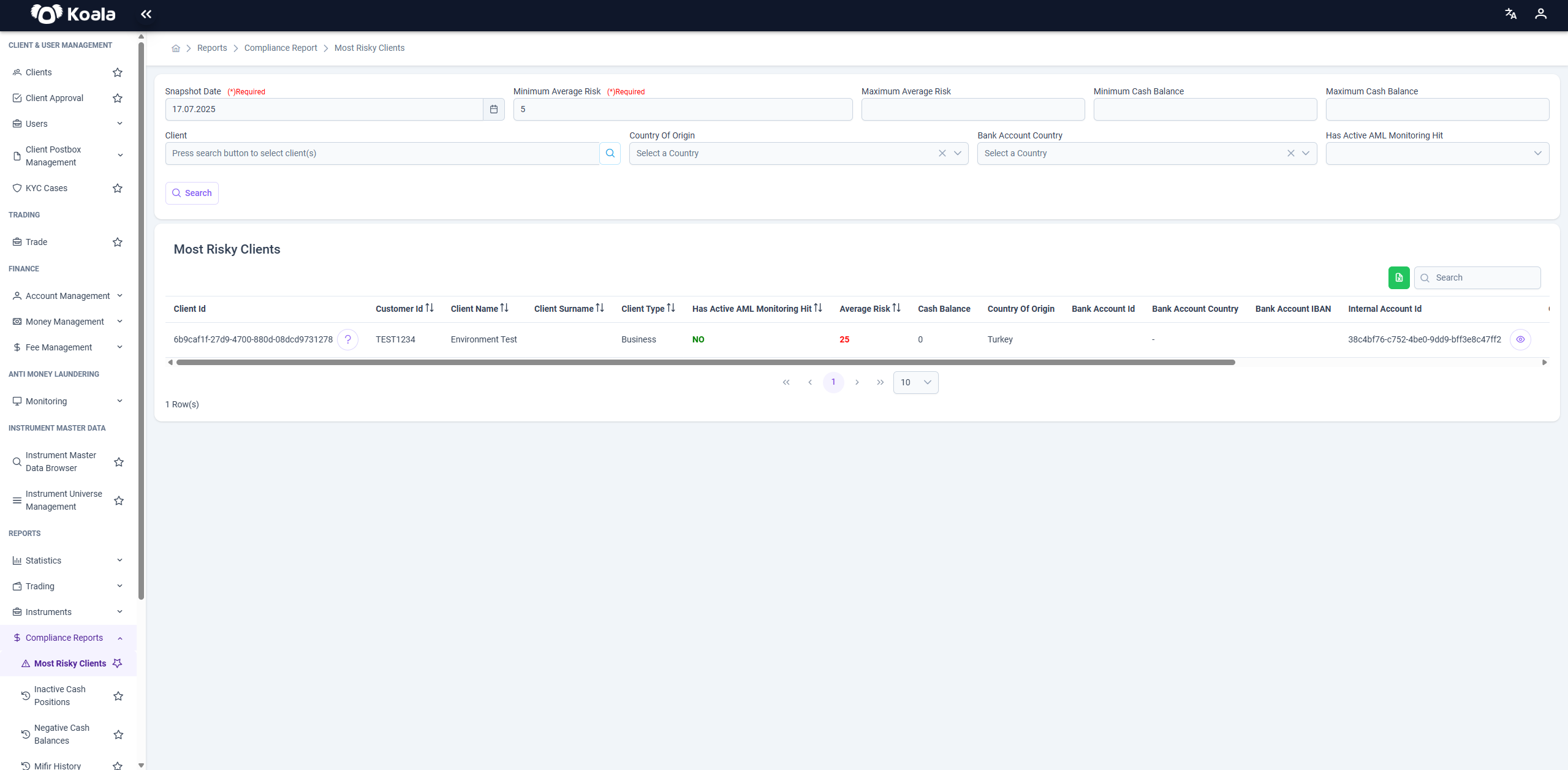Image resolution: width=1568 pixels, height=770 pixels.
Task: Open Bank Account Country dropdown
Action: (x=1306, y=154)
